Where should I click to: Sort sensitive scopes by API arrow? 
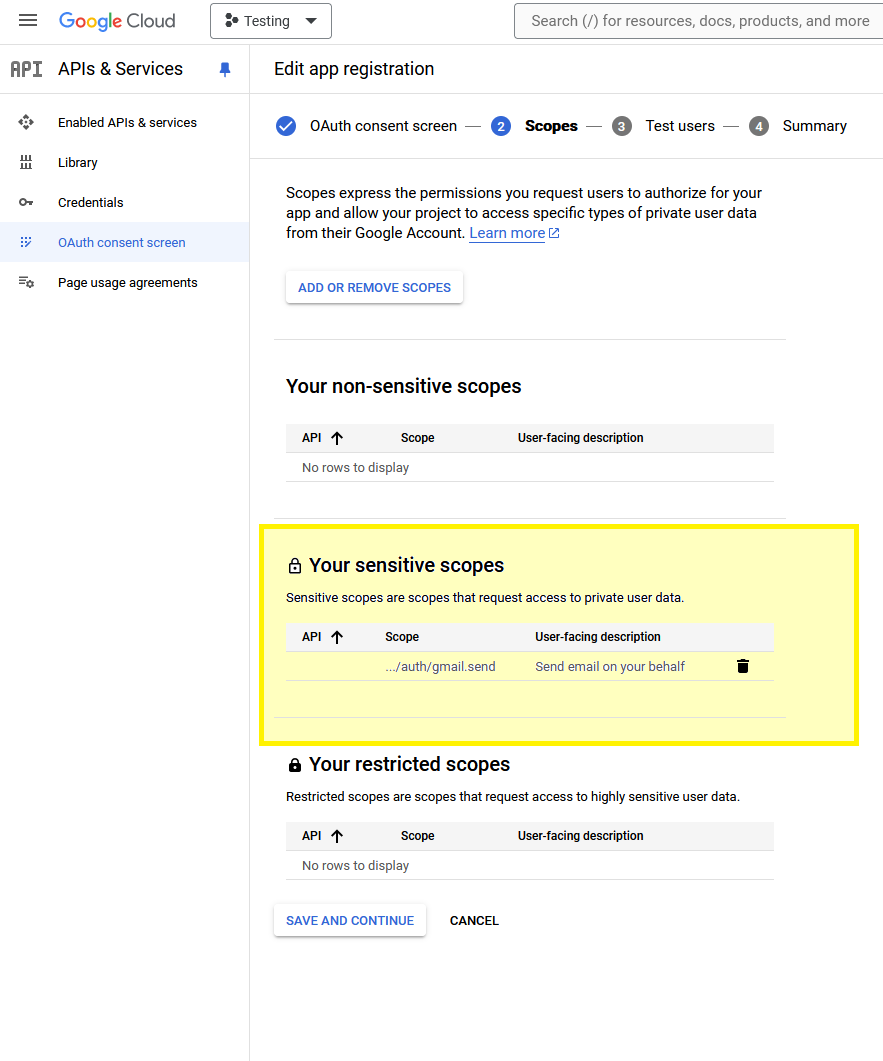(x=337, y=637)
